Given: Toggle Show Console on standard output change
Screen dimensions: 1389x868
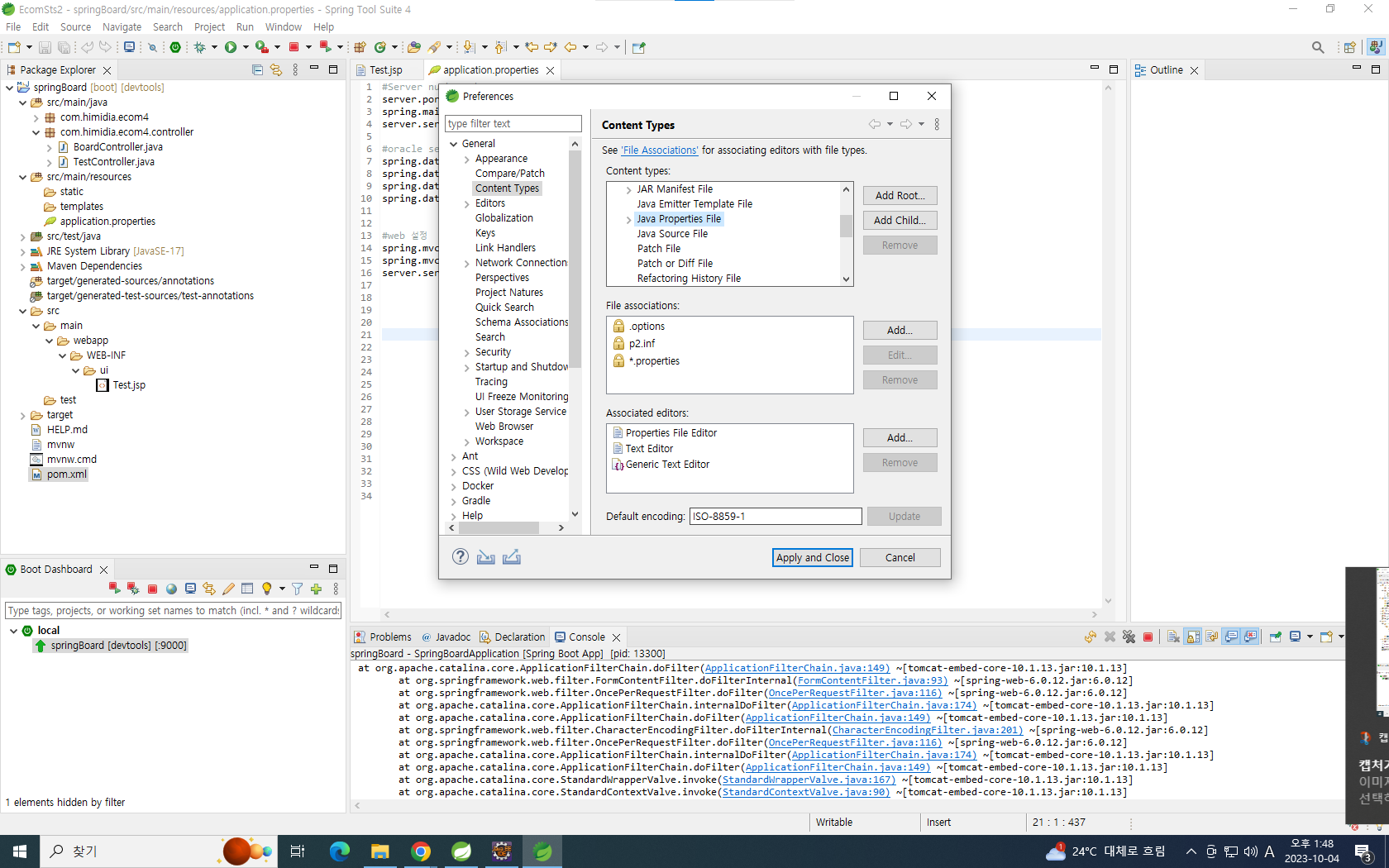Looking at the screenshot, I should click(x=1232, y=637).
